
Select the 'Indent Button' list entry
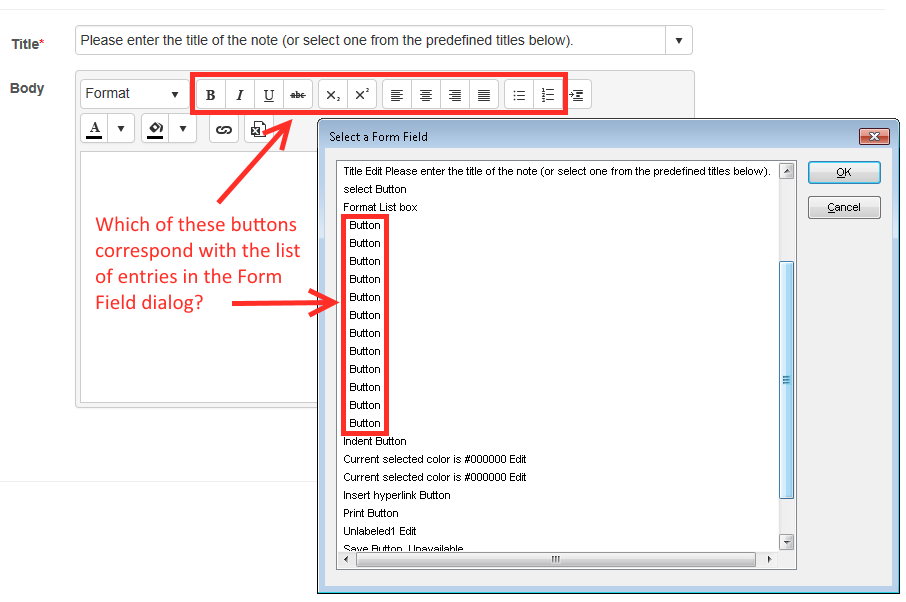374,441
